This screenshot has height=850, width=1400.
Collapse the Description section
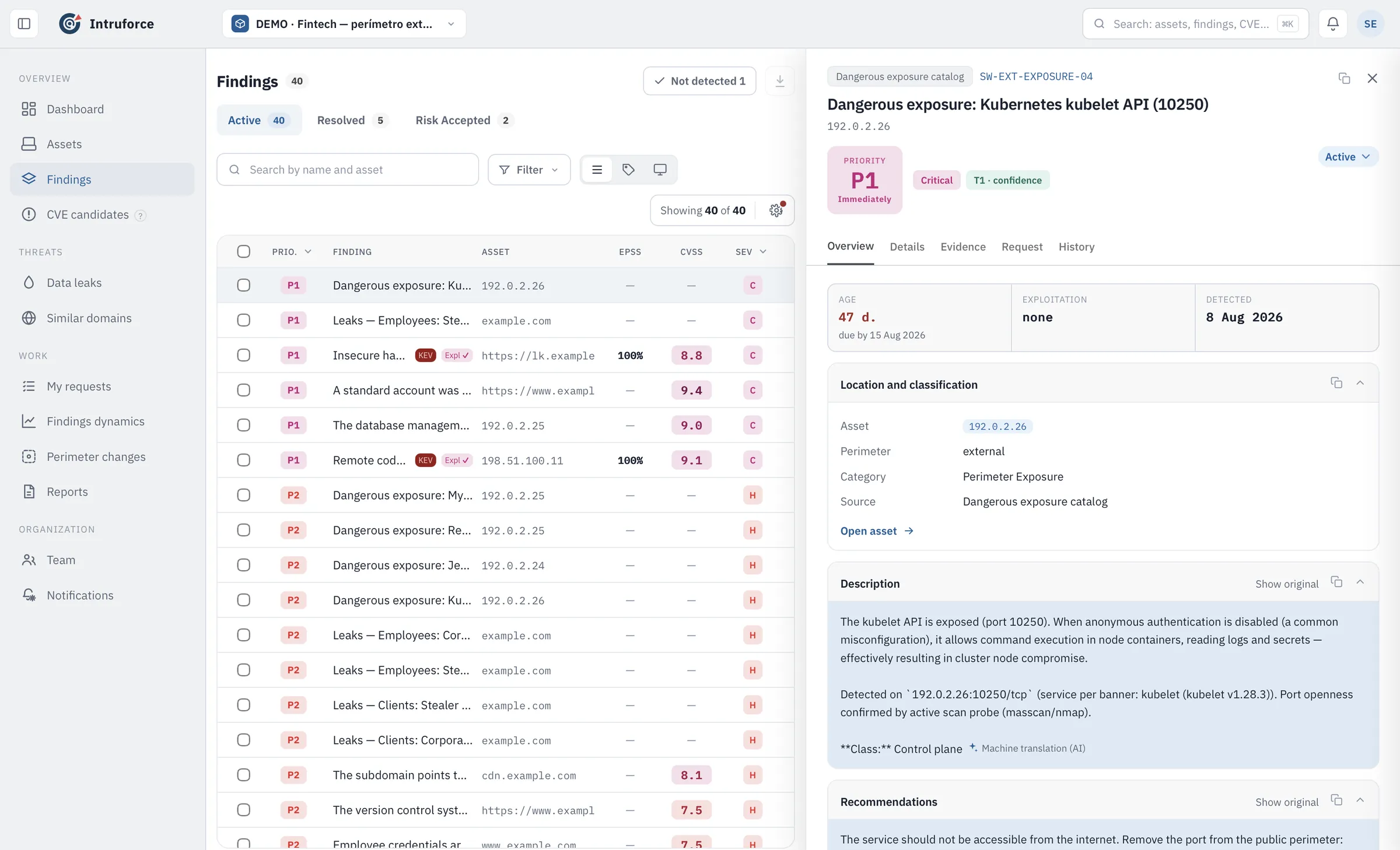click(1360, 582)
